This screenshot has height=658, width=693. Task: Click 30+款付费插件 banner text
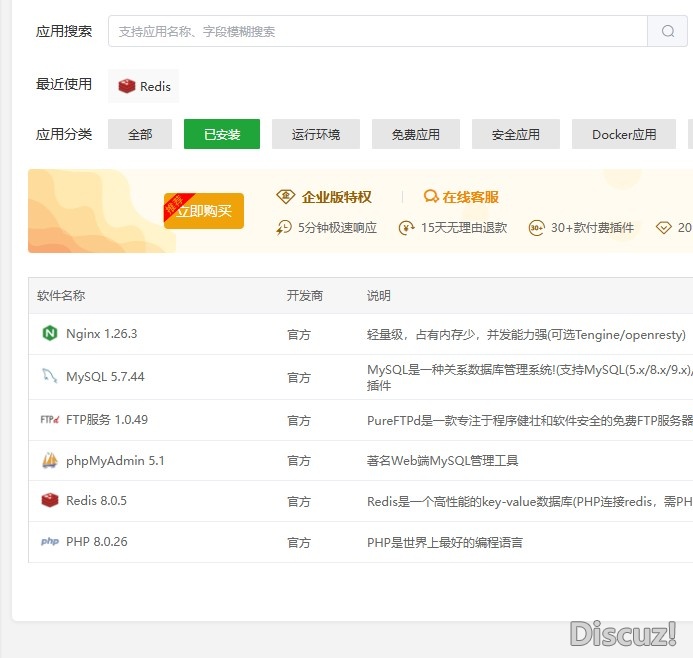pyautogui.click(x=592, y=228)
